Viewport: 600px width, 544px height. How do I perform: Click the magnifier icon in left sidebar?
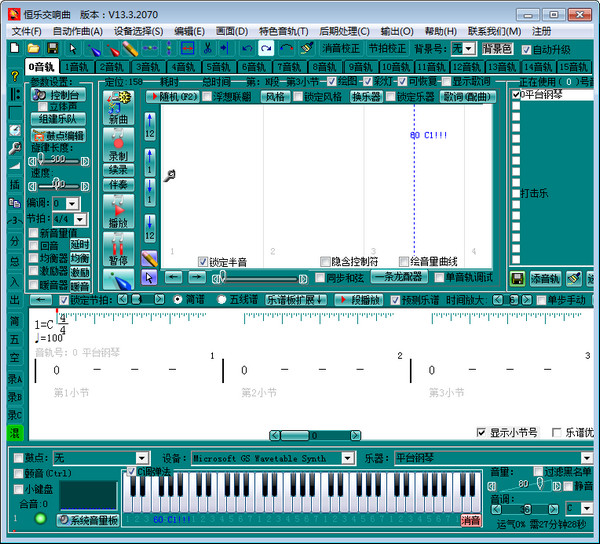pyautogui.click(x=14, y=148)
